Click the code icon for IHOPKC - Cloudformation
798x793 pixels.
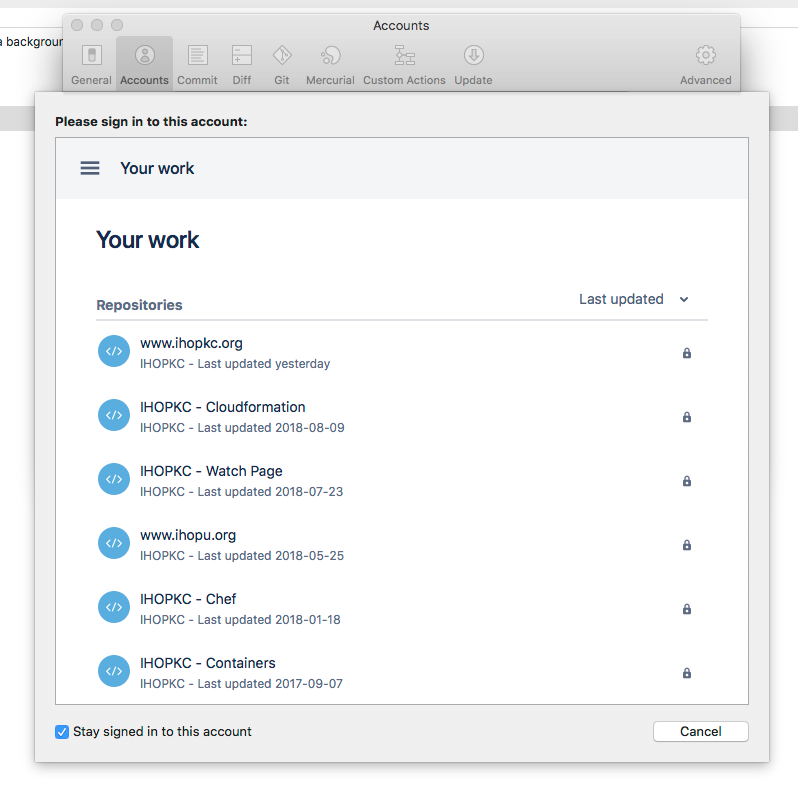click(x=114, y=415)
